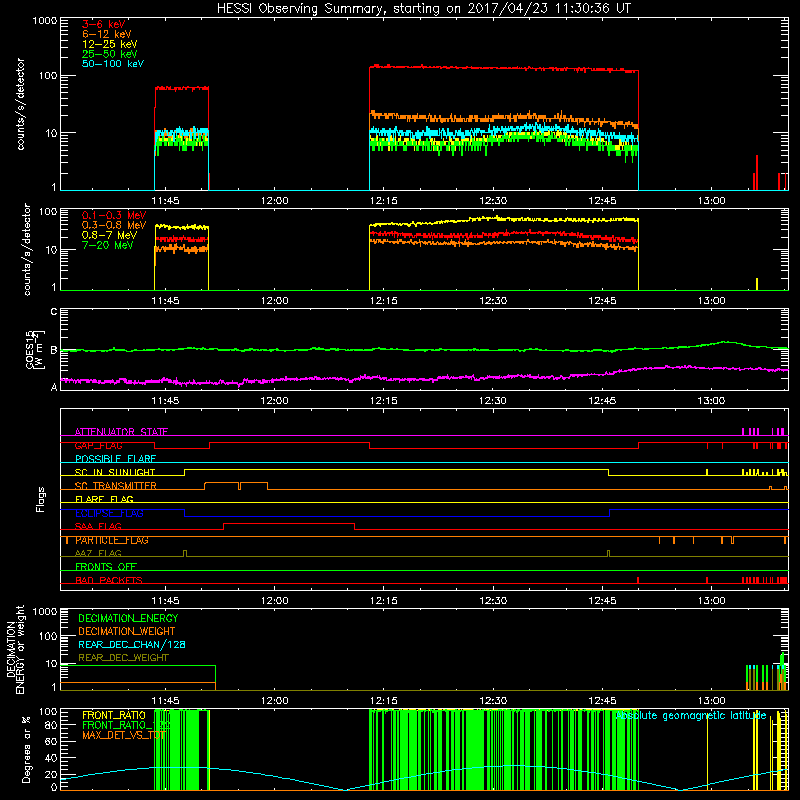The width and height of the screenshot is (800, 800).
Task: Click "counts/s/detector" axis title of top panel
Action: [x=20, y=104]
